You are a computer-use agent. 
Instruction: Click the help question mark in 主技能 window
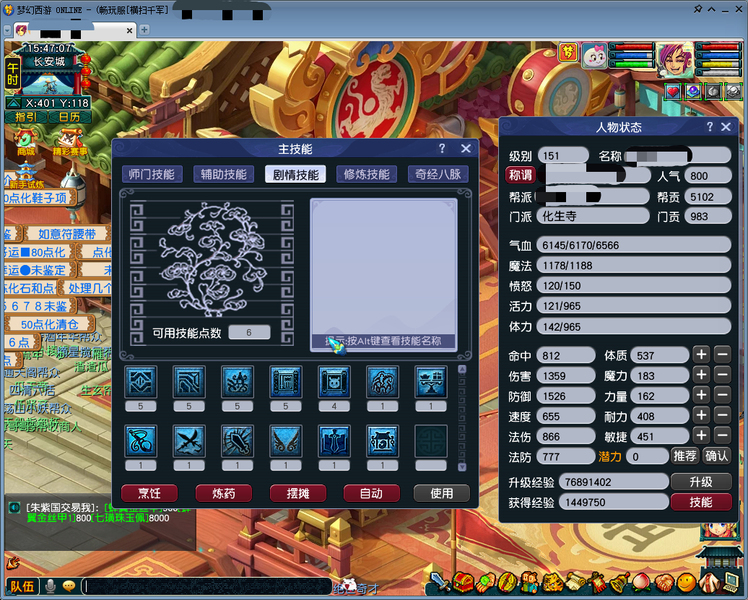tap(442, 149)
